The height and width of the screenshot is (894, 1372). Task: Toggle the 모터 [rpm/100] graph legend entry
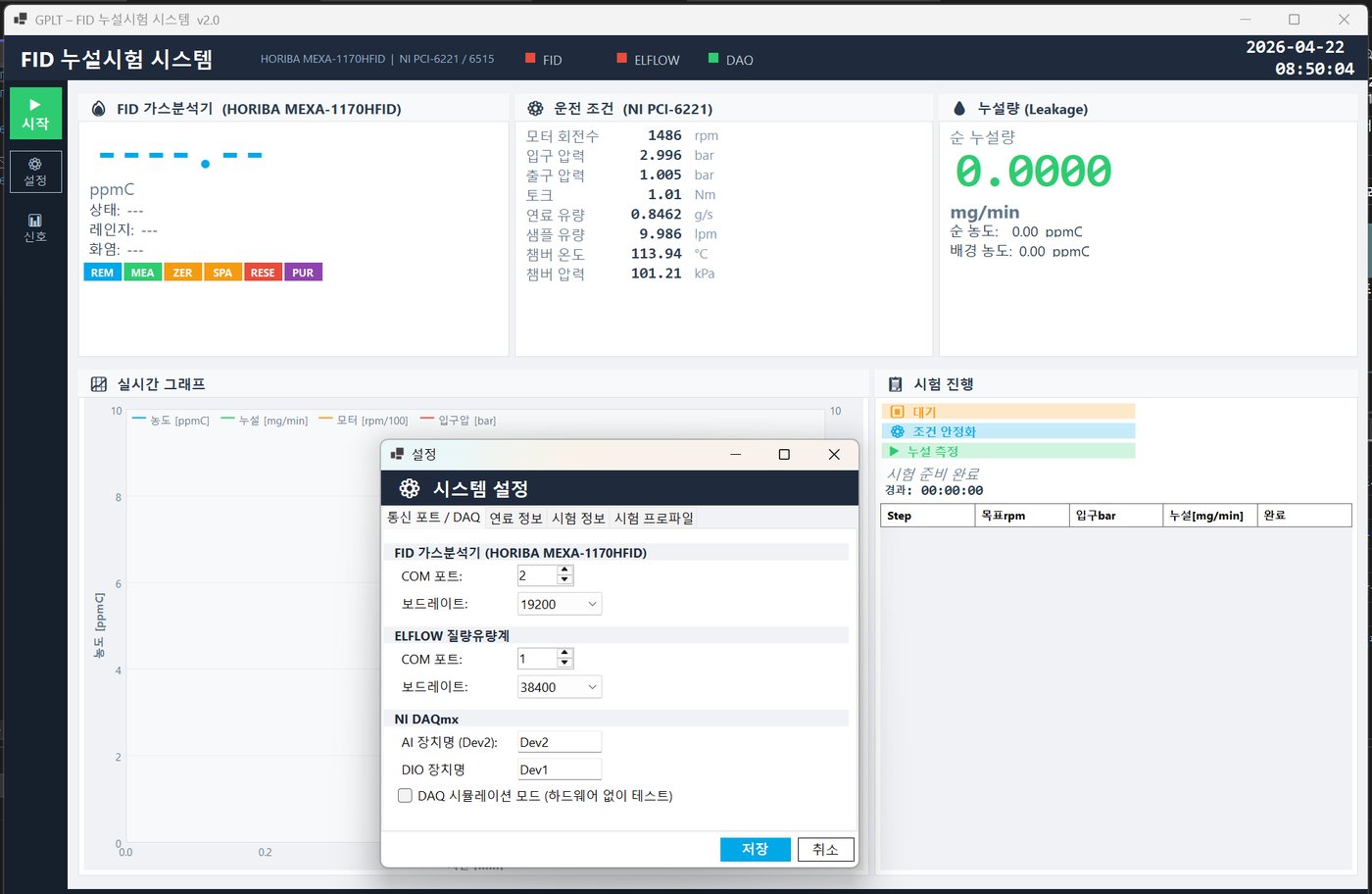point(364,421)
